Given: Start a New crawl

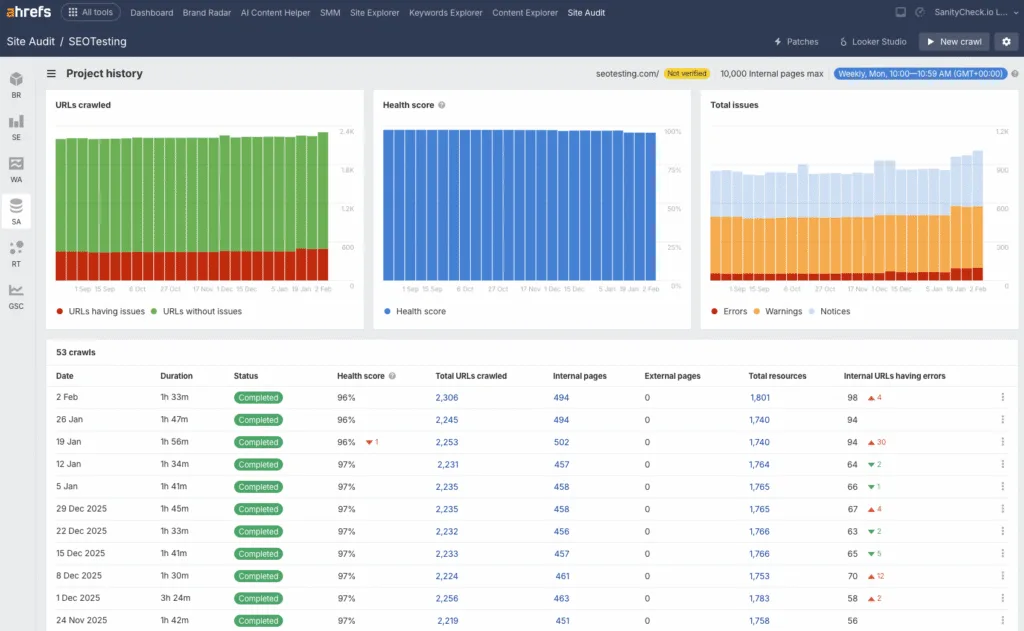Looking at the screenshot, I should pyautogui.click(x=952, y=41).
